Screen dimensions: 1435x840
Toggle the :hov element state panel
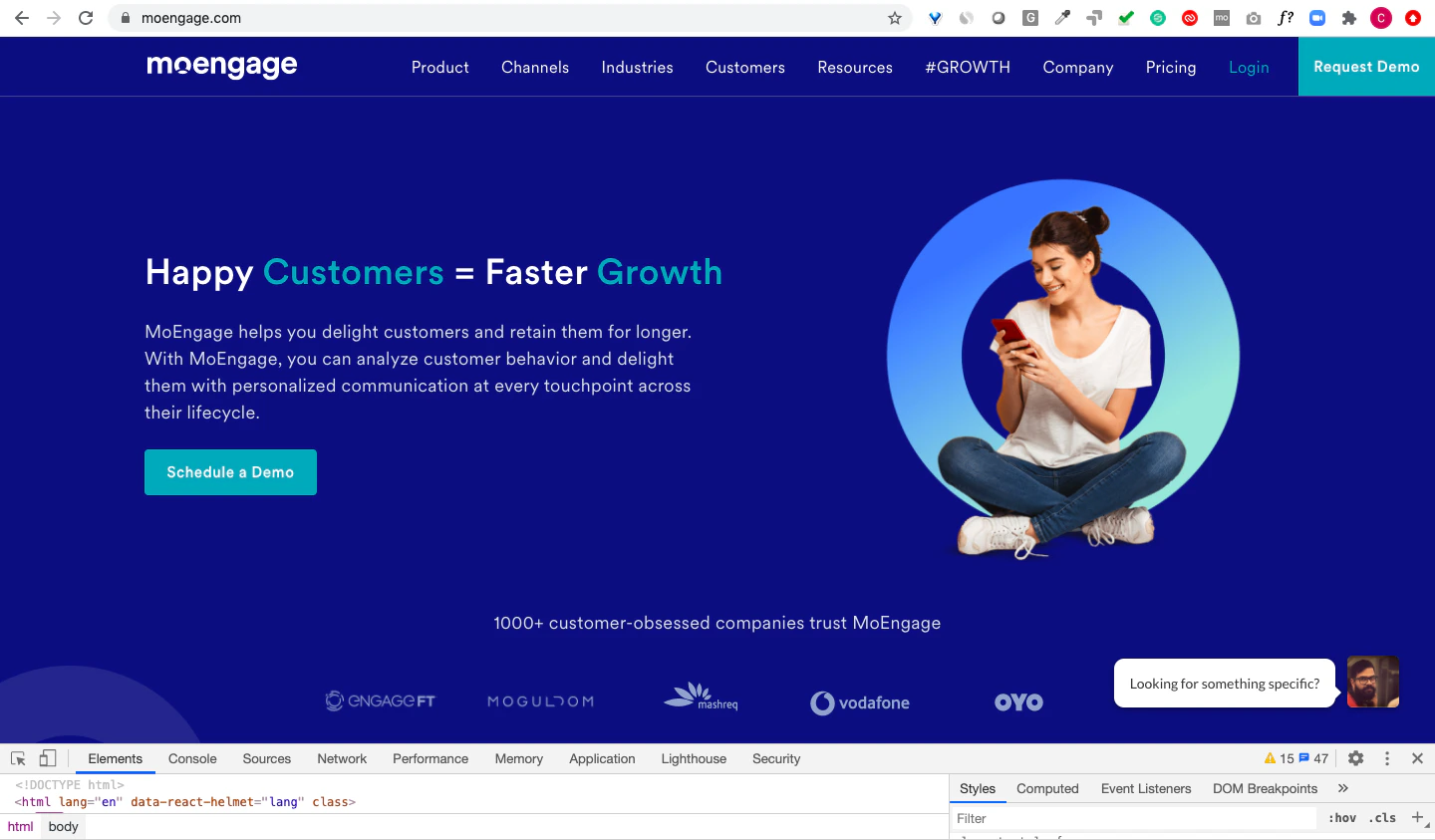[1341, 818]
